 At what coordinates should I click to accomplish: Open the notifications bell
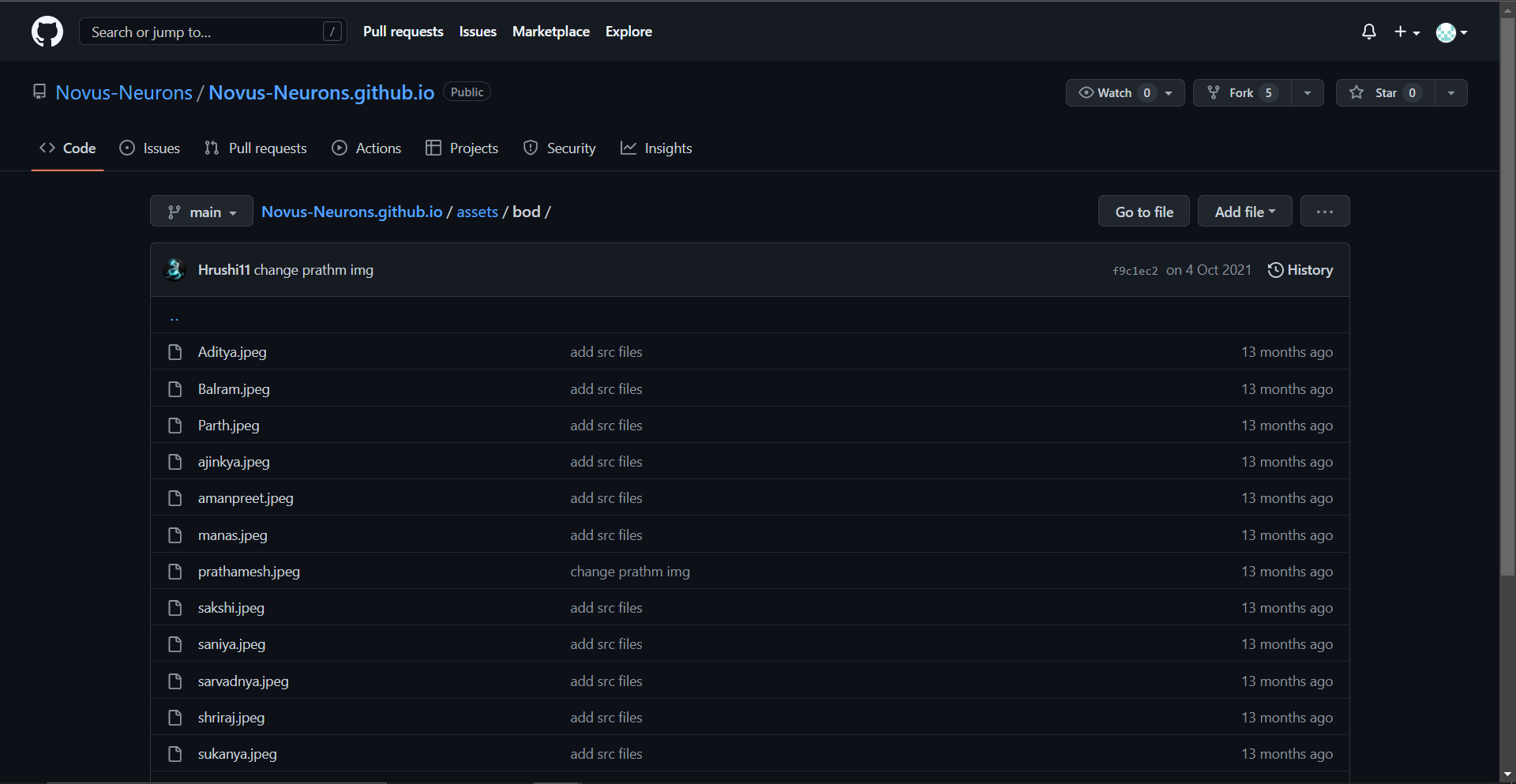(x=1368, y=32)
